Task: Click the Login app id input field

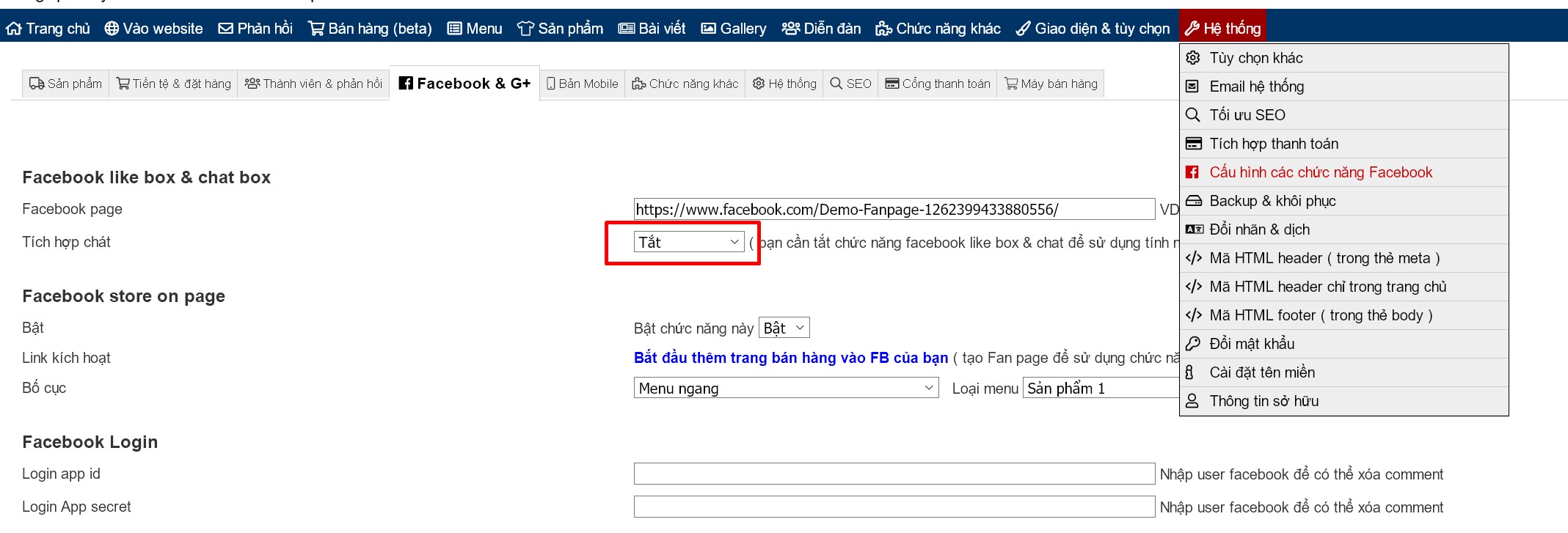Action: coord(894,474)
